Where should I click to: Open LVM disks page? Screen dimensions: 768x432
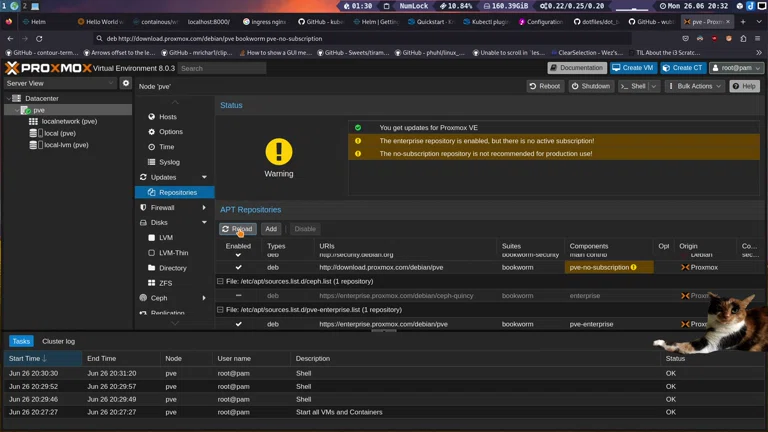(x=166, y=237)
